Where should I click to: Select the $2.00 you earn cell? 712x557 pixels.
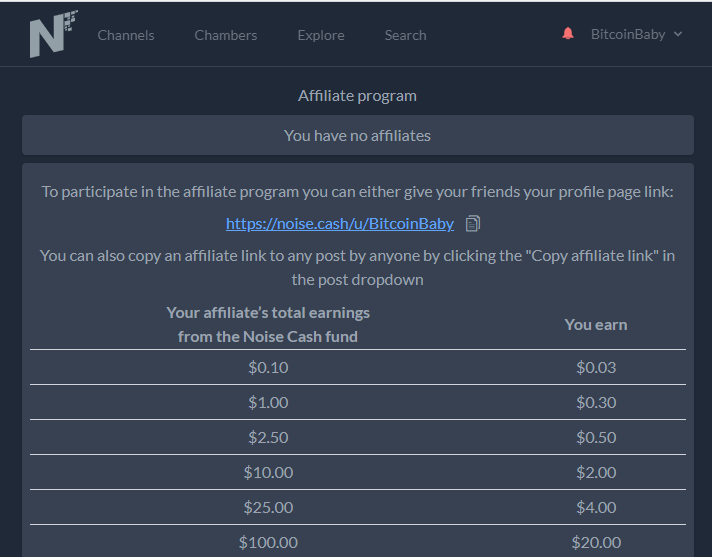[x=596, y=472]
